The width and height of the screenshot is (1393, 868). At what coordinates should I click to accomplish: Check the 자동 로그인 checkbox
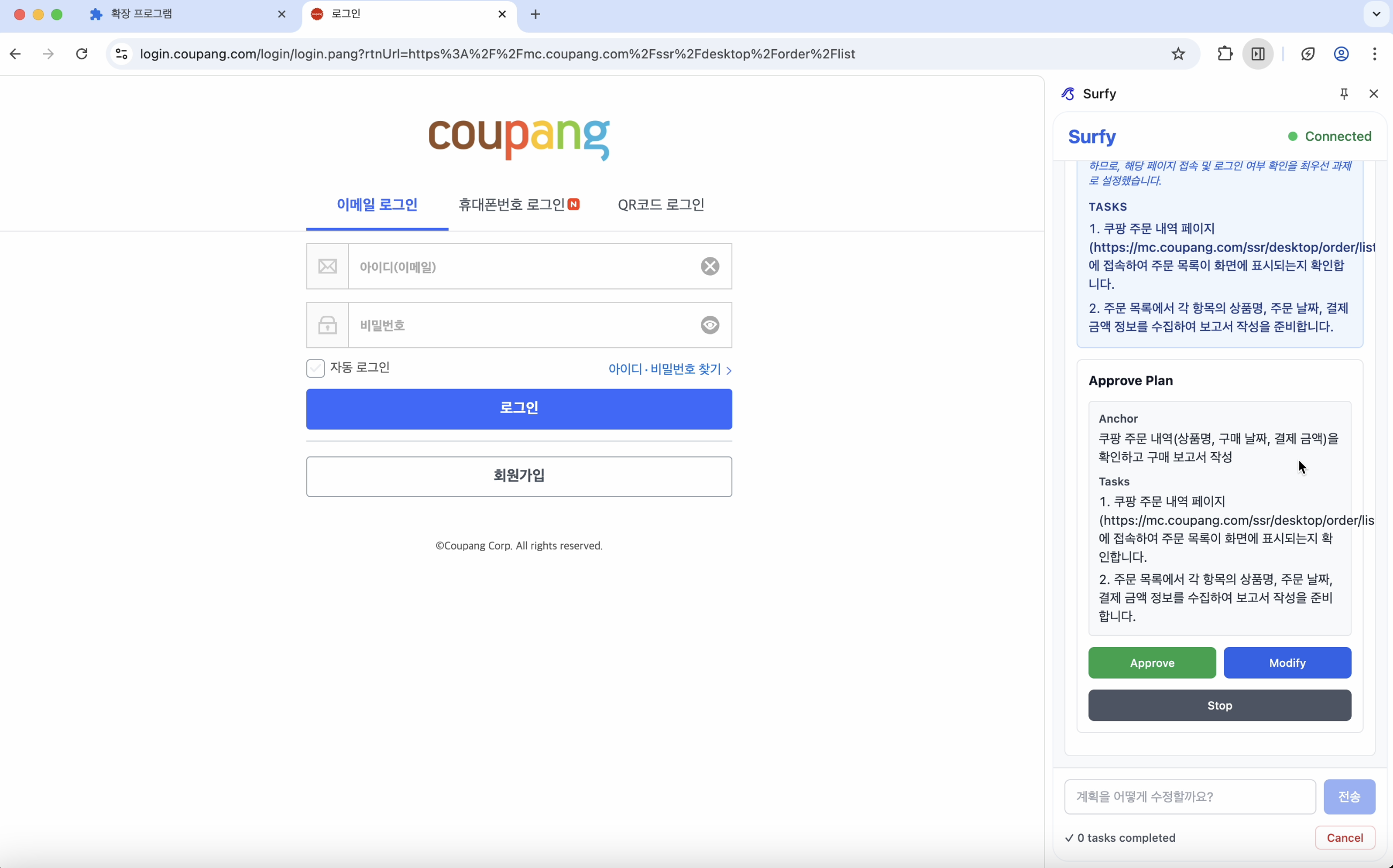click(x=315, y=368)
